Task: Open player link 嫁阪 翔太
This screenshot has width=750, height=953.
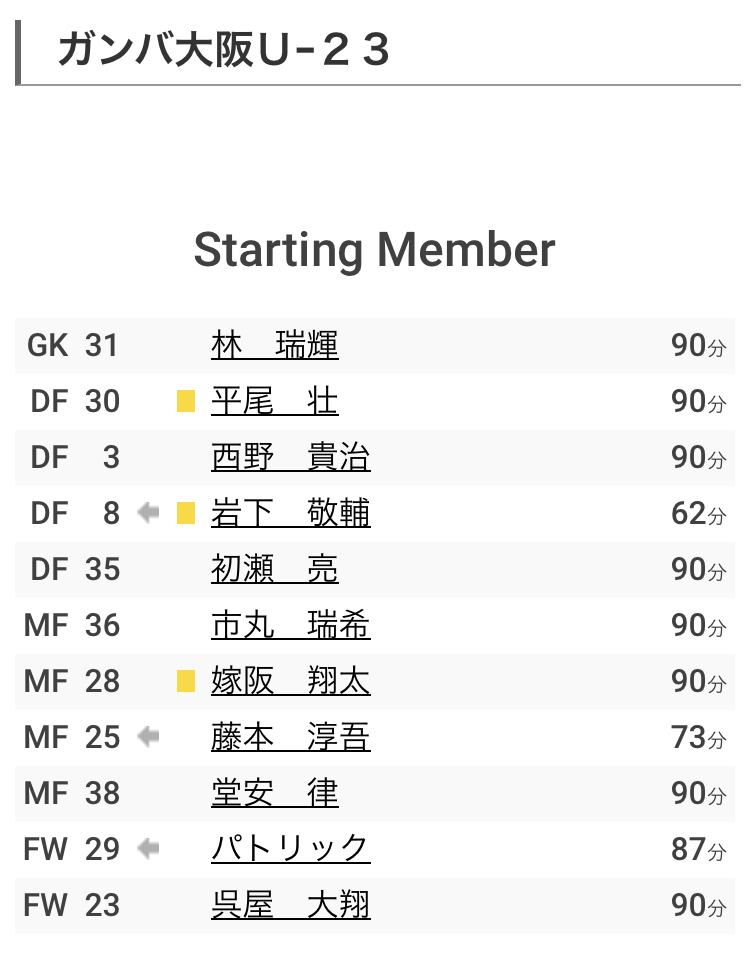Action: click(x=291, y=681)
